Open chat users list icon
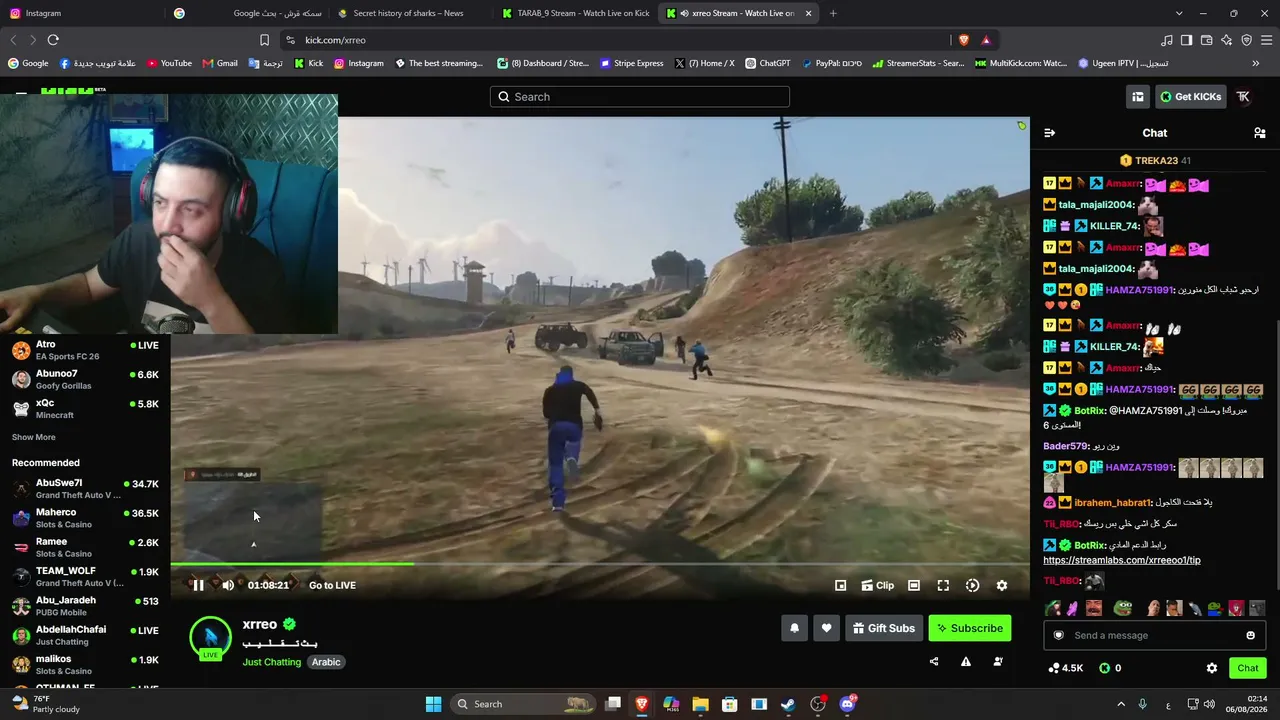The image size is (1280, 720). pos(1260,133)
